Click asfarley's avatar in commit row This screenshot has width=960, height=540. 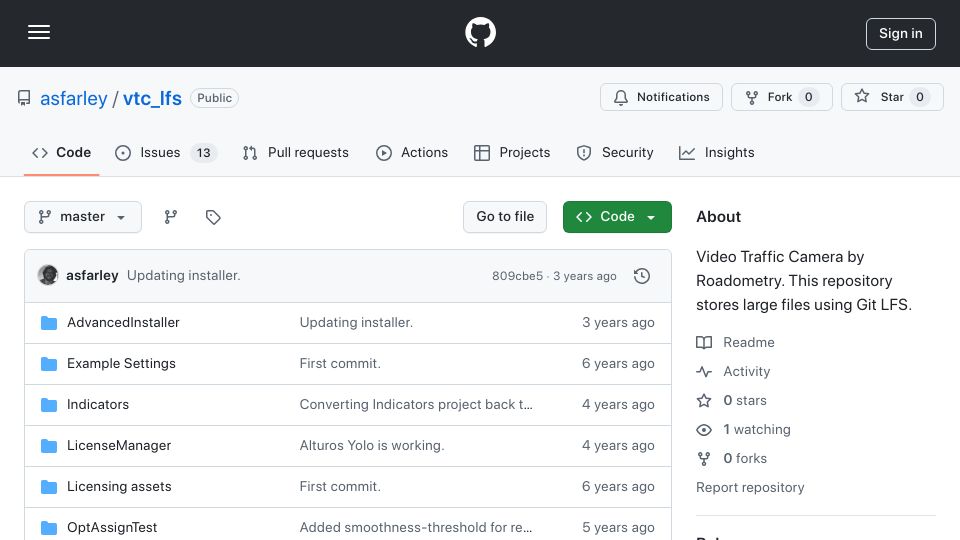pyautogui.click(x=48, y=276)
